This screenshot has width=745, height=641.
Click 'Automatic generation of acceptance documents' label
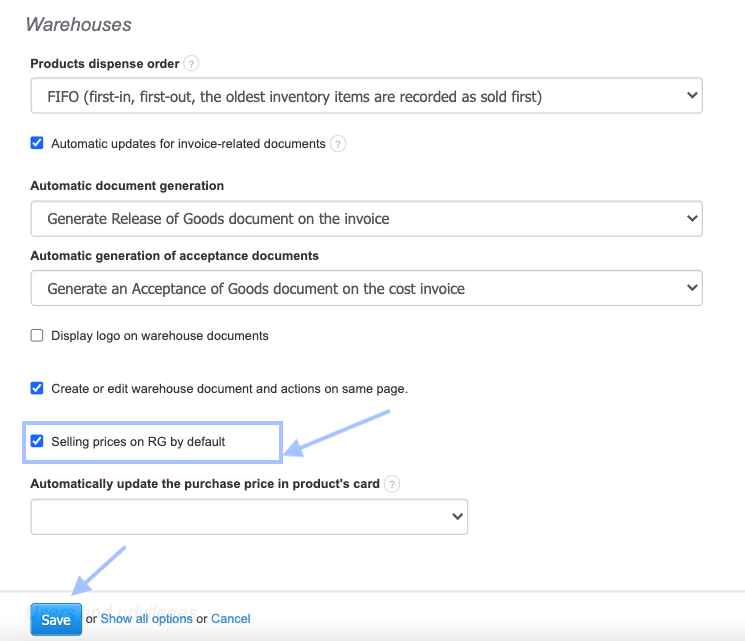(x=174, y=256)
